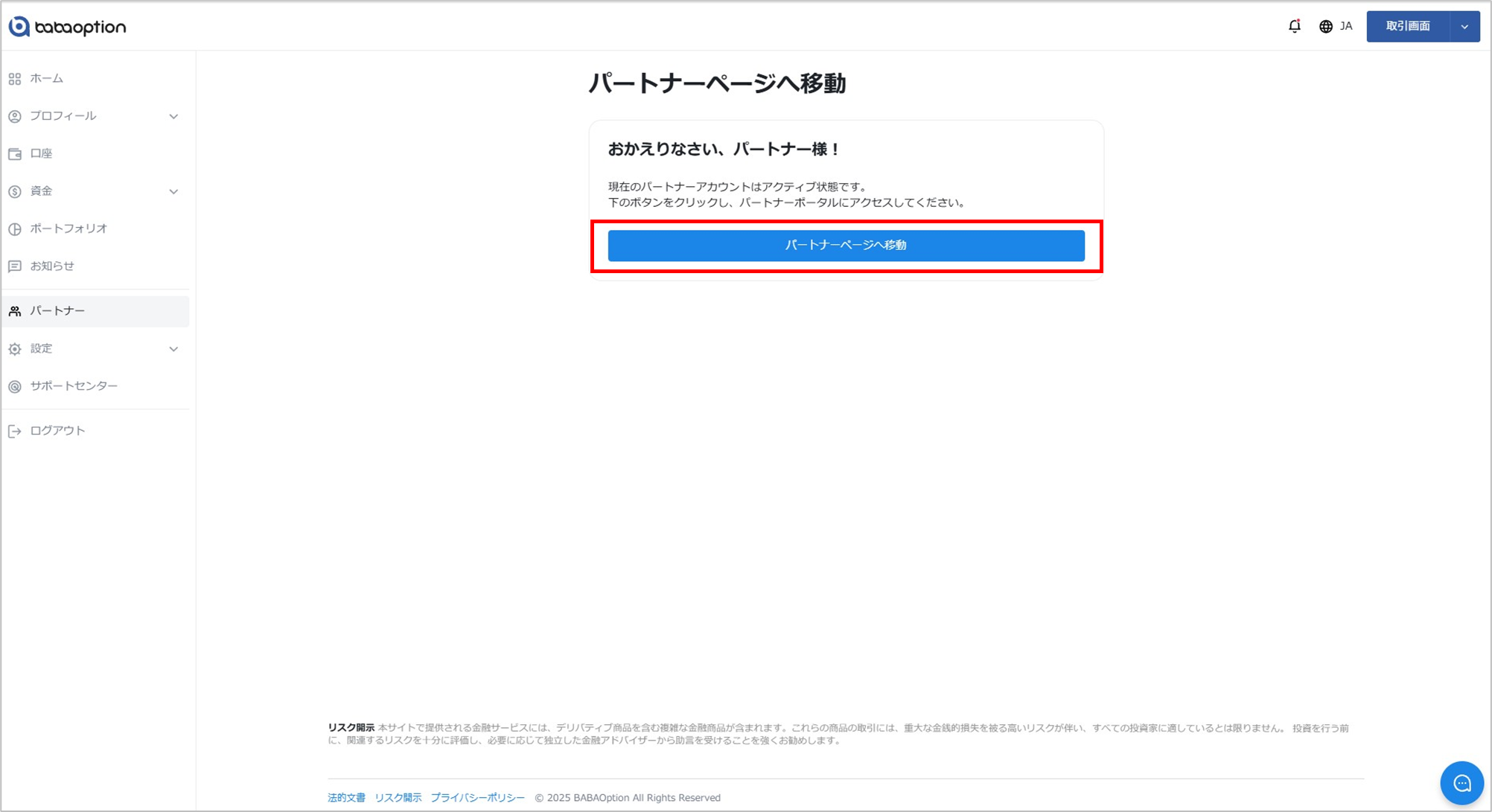Expand the 設定 submenu chevron
The width and height of the screenshot is (1492, 812).
point(173,349)
